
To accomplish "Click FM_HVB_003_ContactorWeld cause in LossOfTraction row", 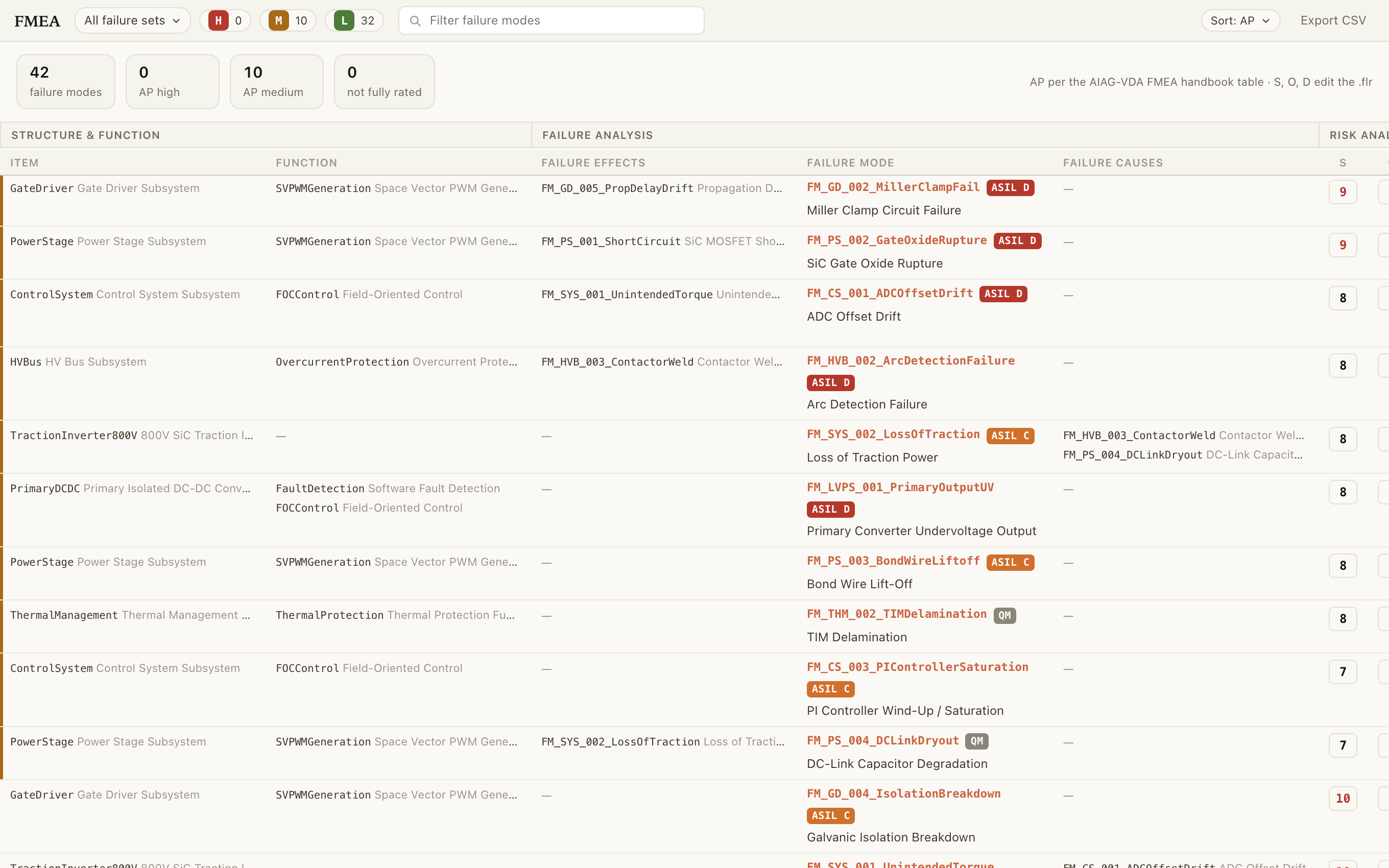I will tap(1183, 436).
